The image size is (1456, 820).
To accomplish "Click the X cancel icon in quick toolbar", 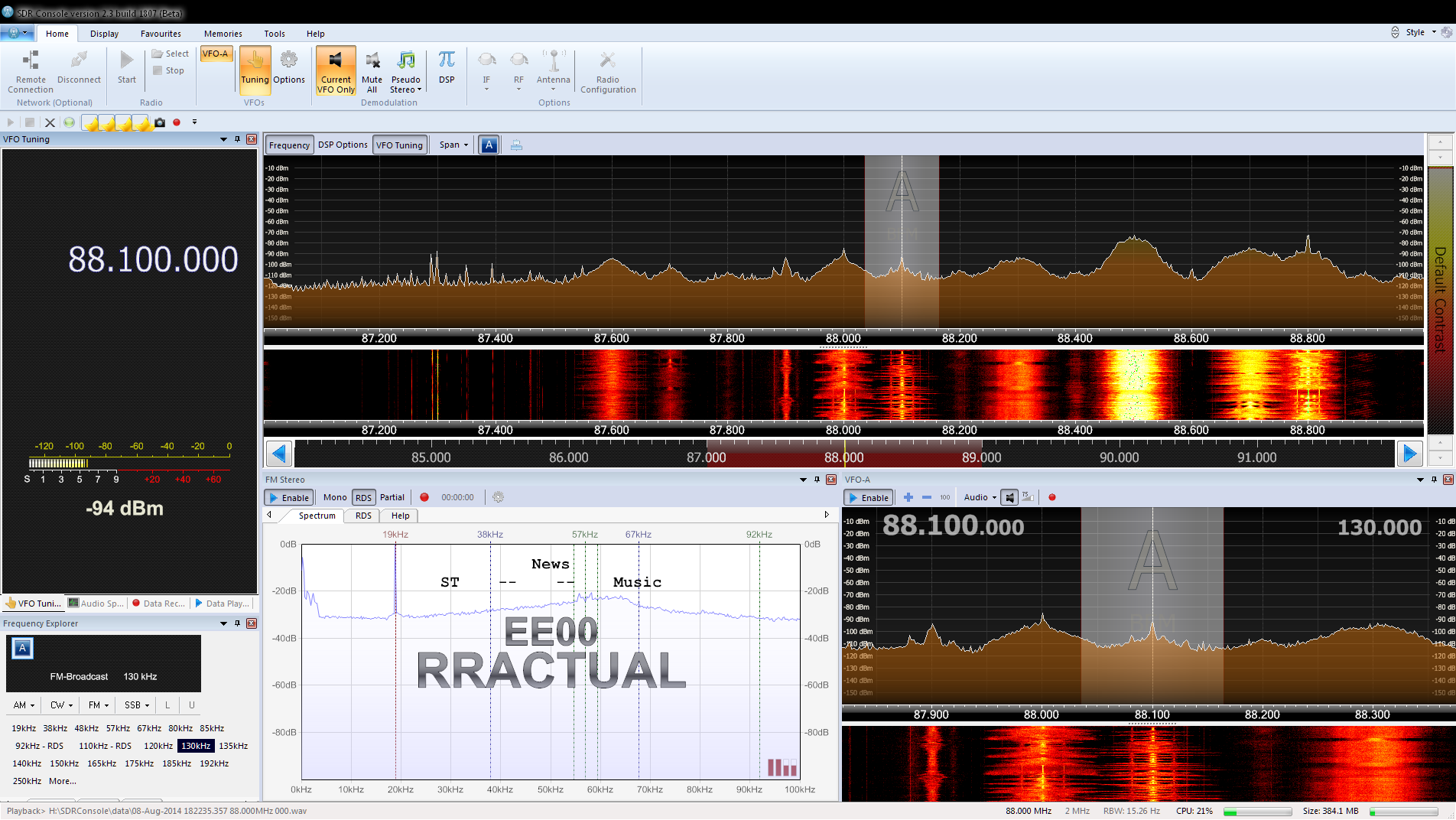I will 50,122.
